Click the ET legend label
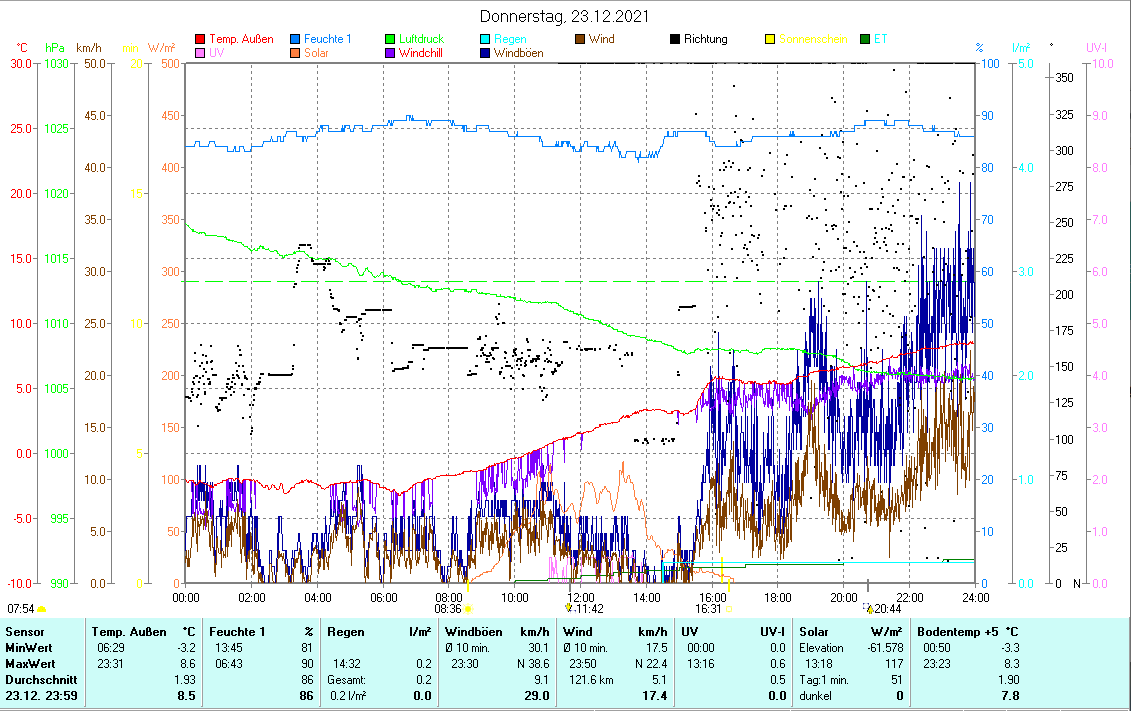 click(880, 40)
